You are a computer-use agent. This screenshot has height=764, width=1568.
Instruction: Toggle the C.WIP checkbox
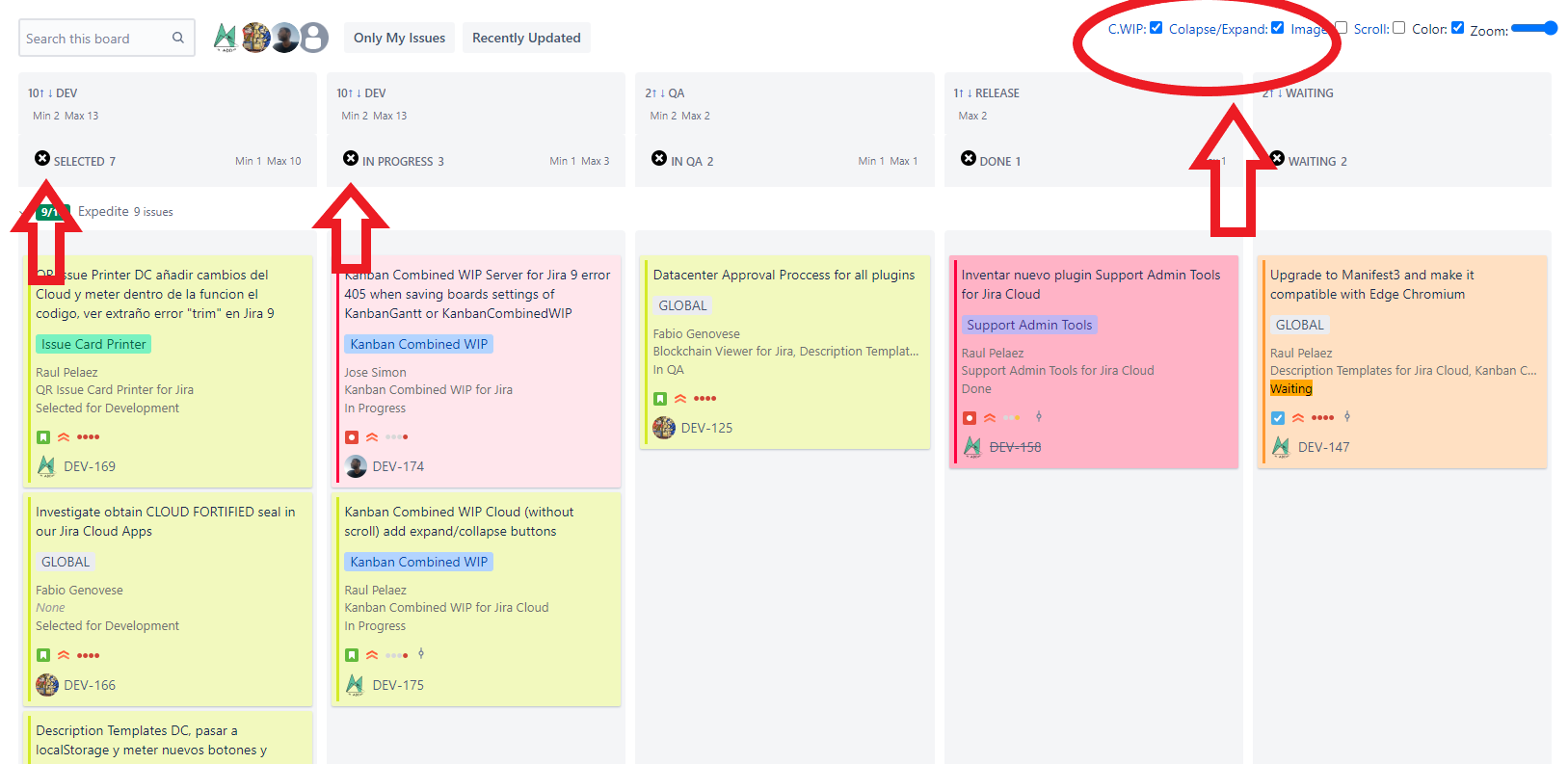(1156, 28)
